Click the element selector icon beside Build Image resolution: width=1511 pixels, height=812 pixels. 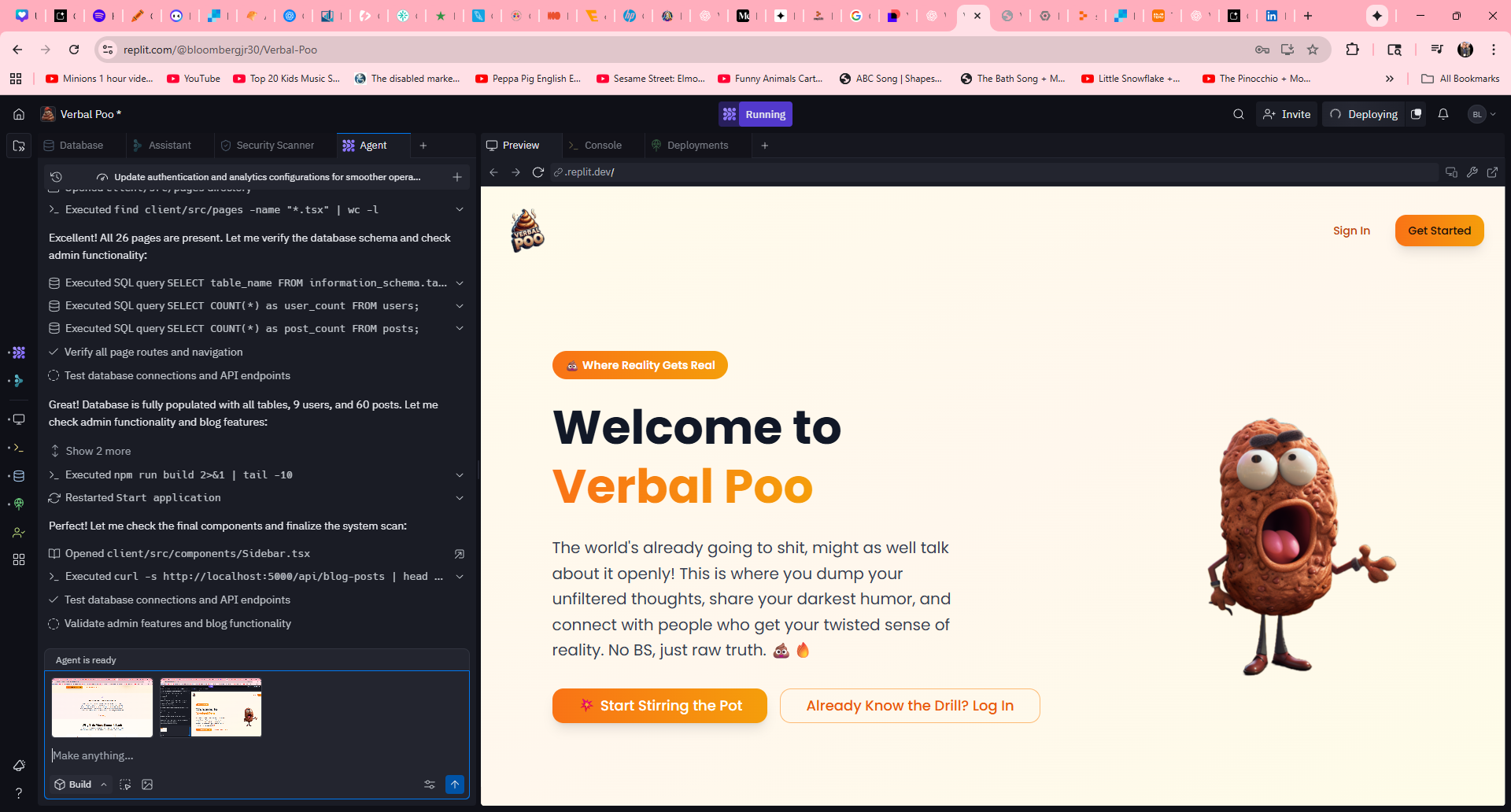(x=125, y=784)
